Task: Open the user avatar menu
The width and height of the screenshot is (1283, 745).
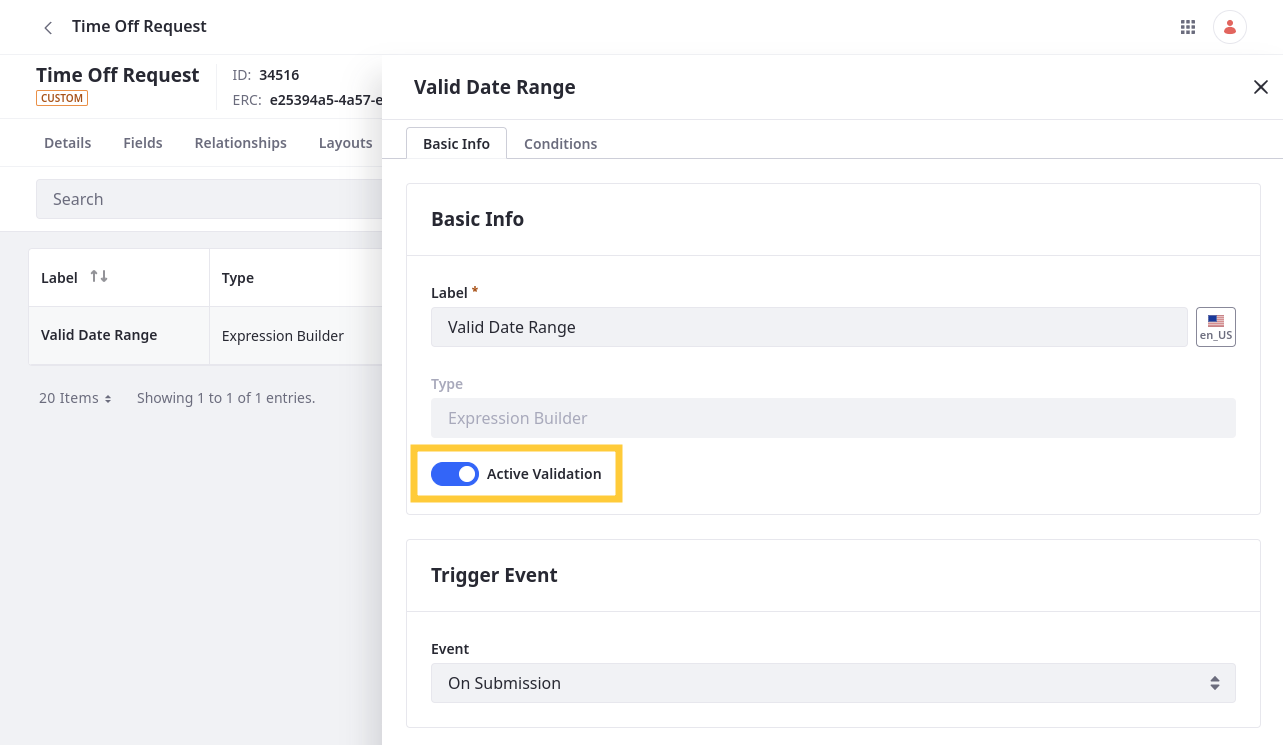Action: (x=1230, y=27)
